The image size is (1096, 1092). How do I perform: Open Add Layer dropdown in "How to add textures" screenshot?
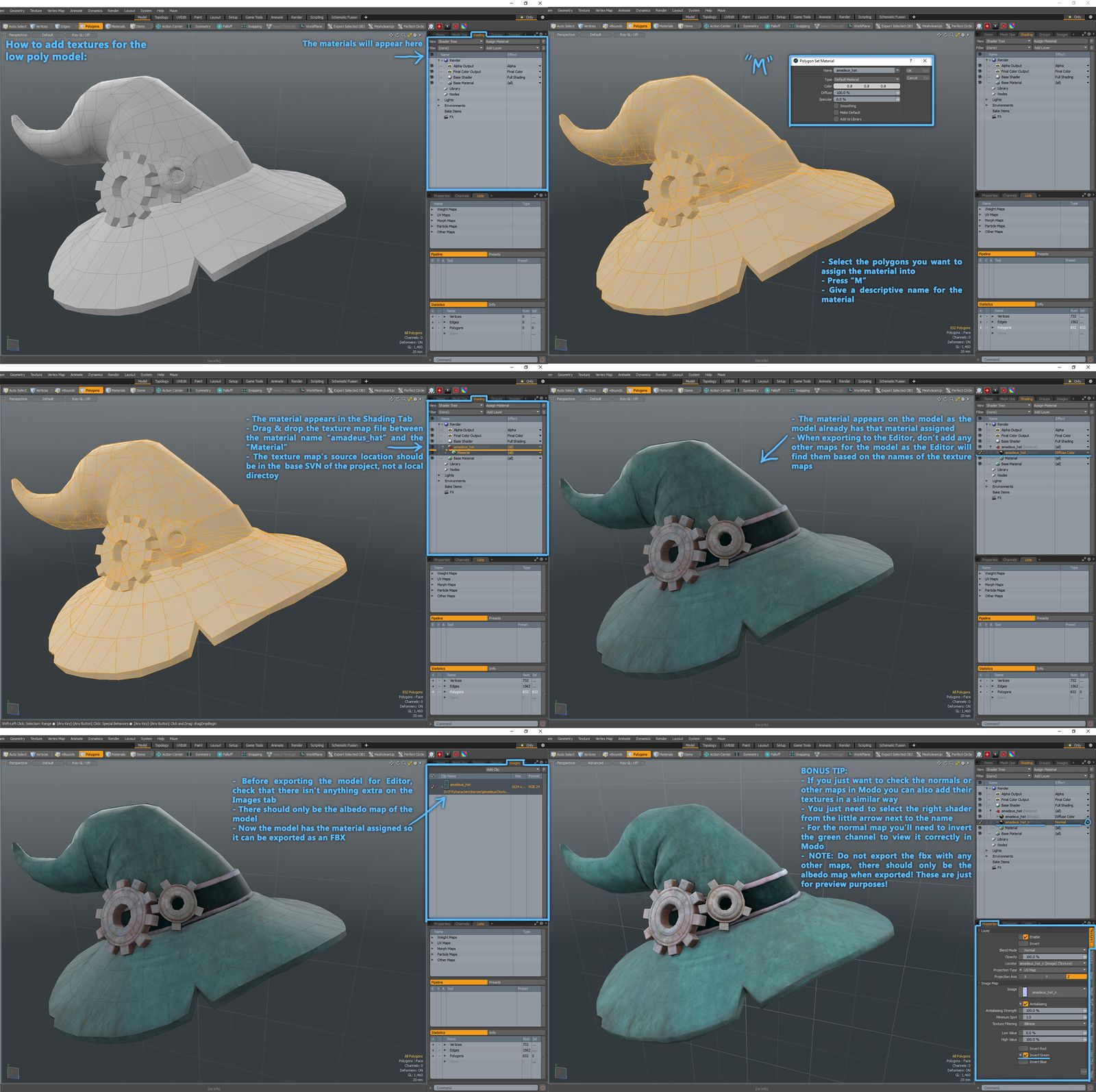coord(512,48)
